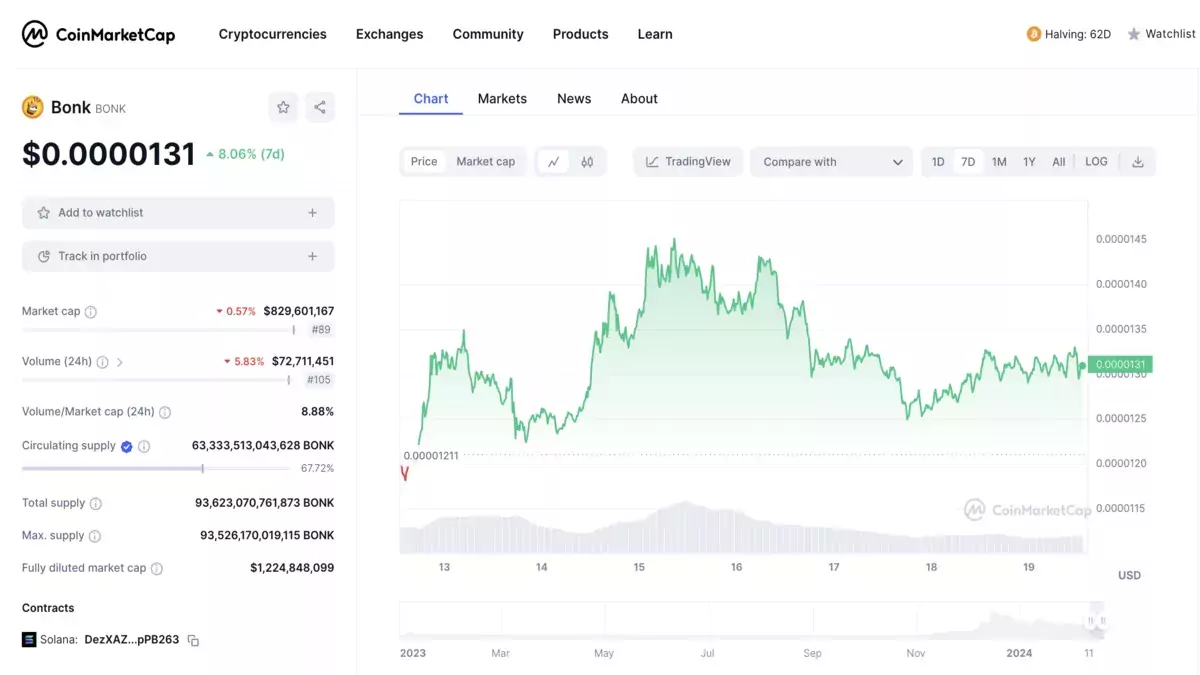Select 1Y time range

tap(1029, 162)
